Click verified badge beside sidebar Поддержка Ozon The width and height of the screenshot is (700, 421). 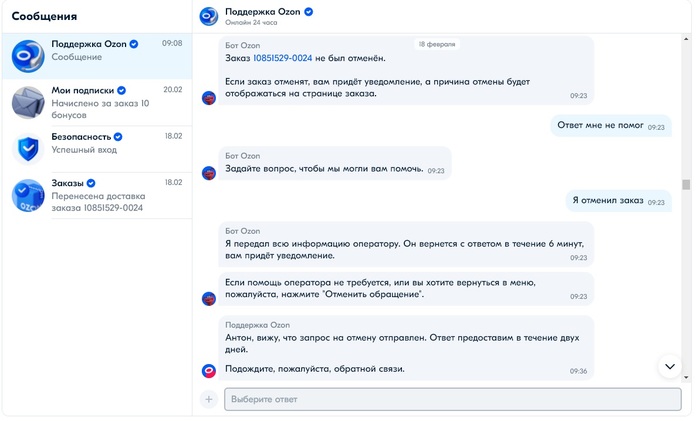[x=134, y=44]
